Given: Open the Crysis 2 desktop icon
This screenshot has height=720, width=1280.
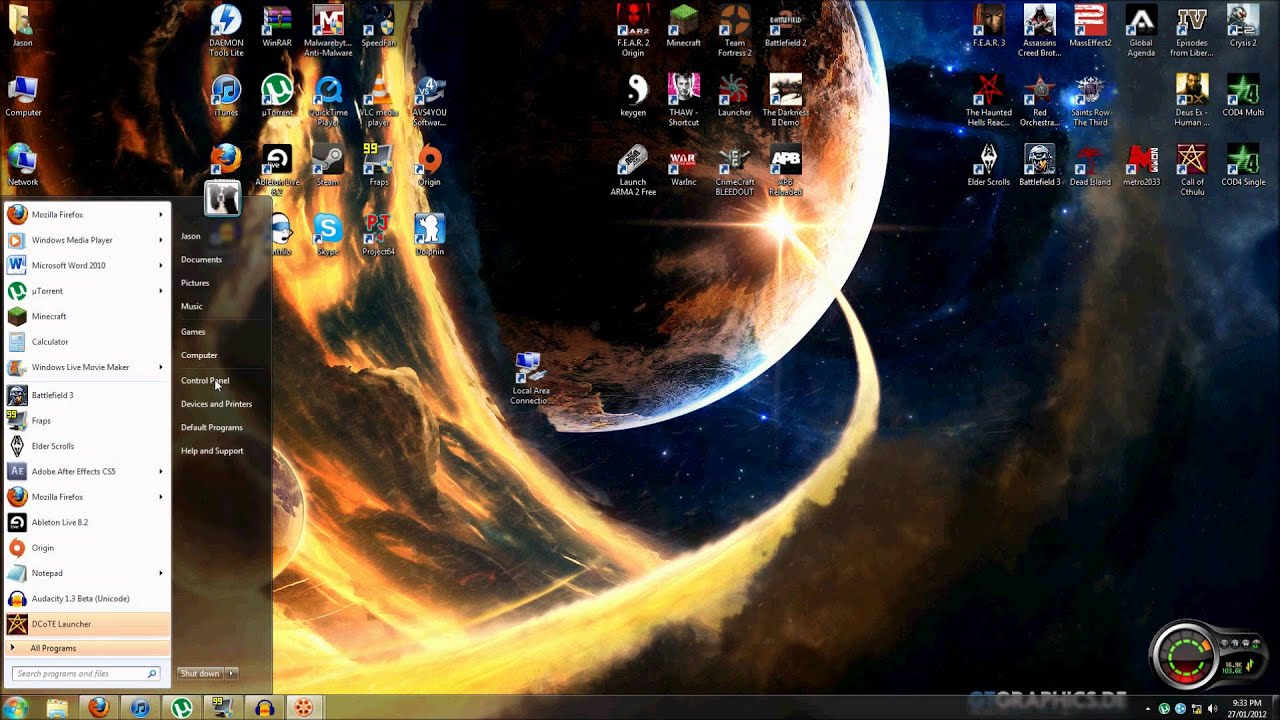Looking at the screenshot, I should (1243, 27).
